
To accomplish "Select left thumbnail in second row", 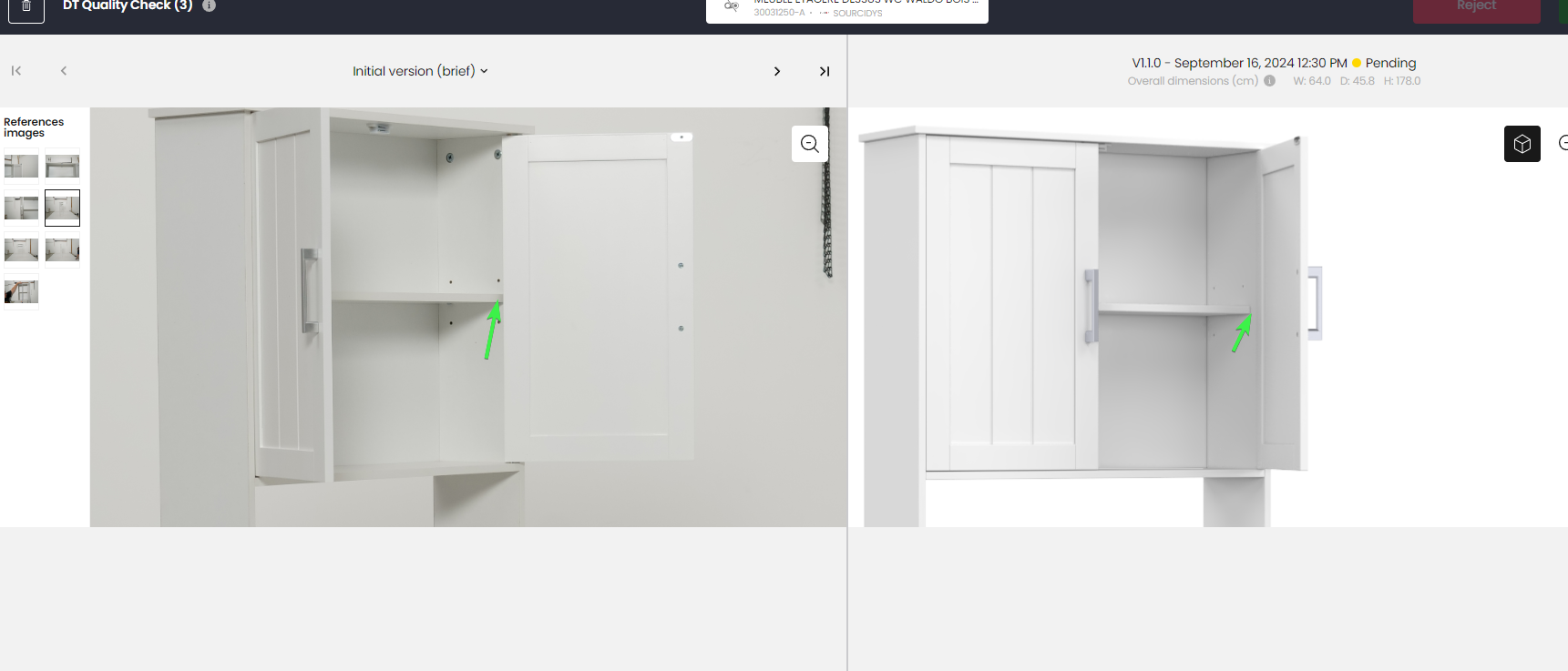I will [21, 208].
